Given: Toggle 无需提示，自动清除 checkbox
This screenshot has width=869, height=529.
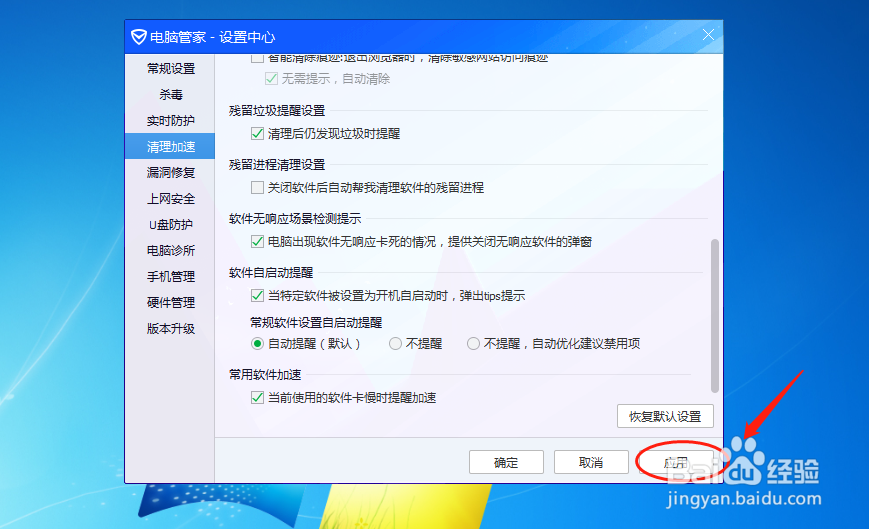Looking at the screenshot, I should coord(272,79).
